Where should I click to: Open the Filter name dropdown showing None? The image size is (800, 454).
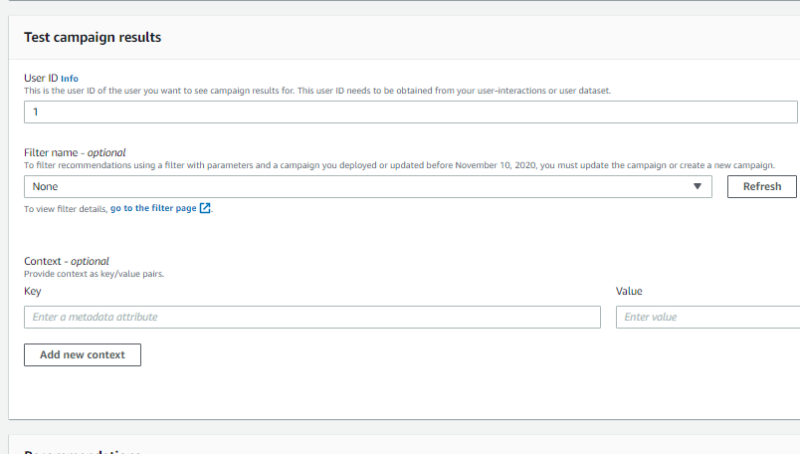coord(360,187)
